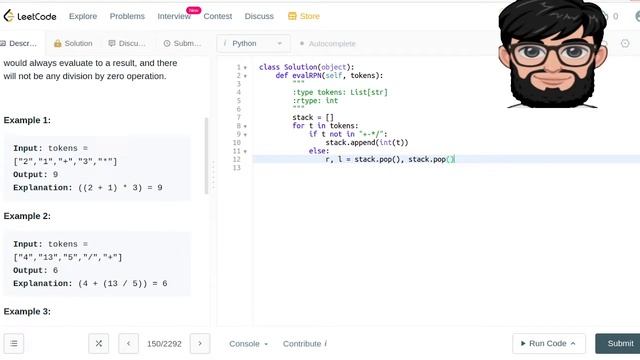
Task: Open the Contribute link
Action: (x=304, y=344)
